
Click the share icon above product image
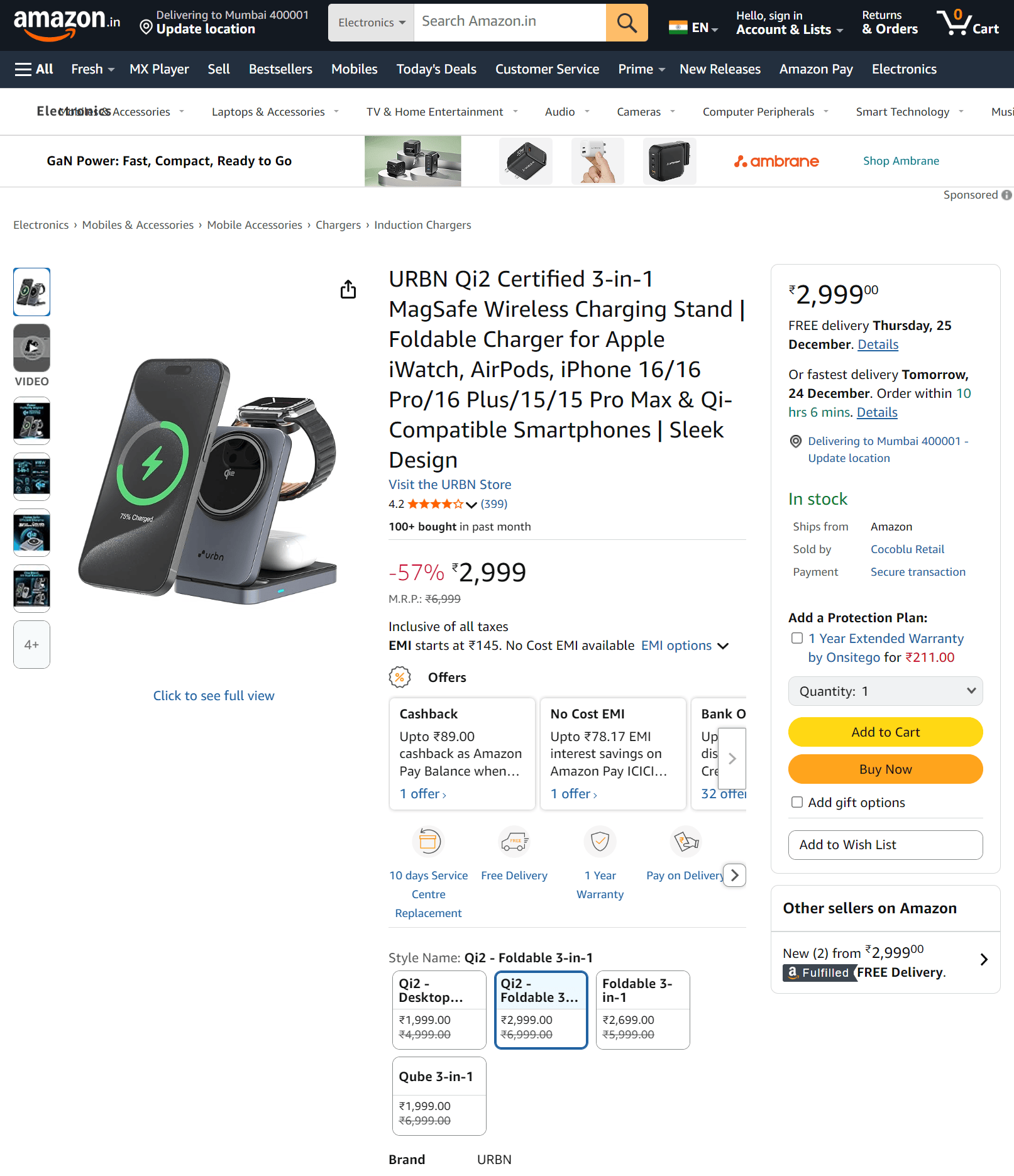pos(348,289)
